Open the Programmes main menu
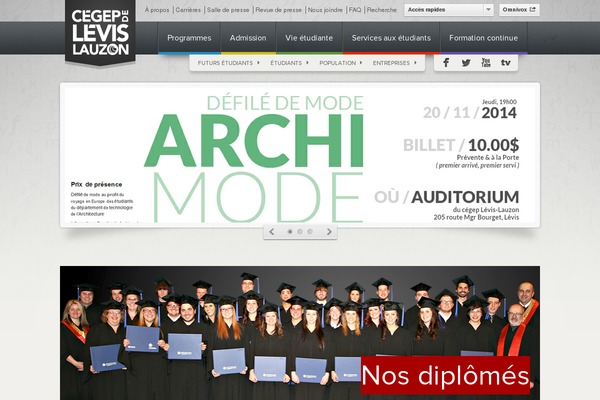 189,38
